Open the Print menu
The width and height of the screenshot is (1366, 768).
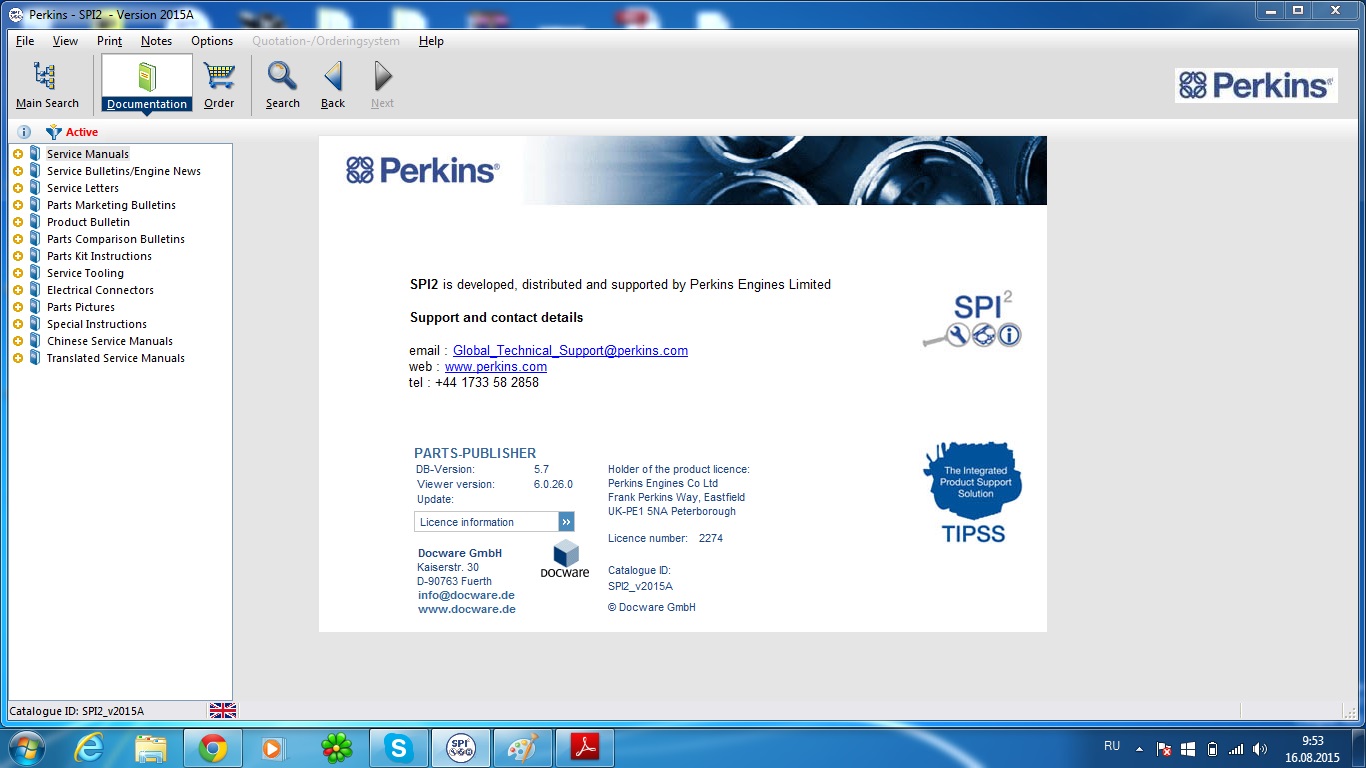[x=110, y=41]
